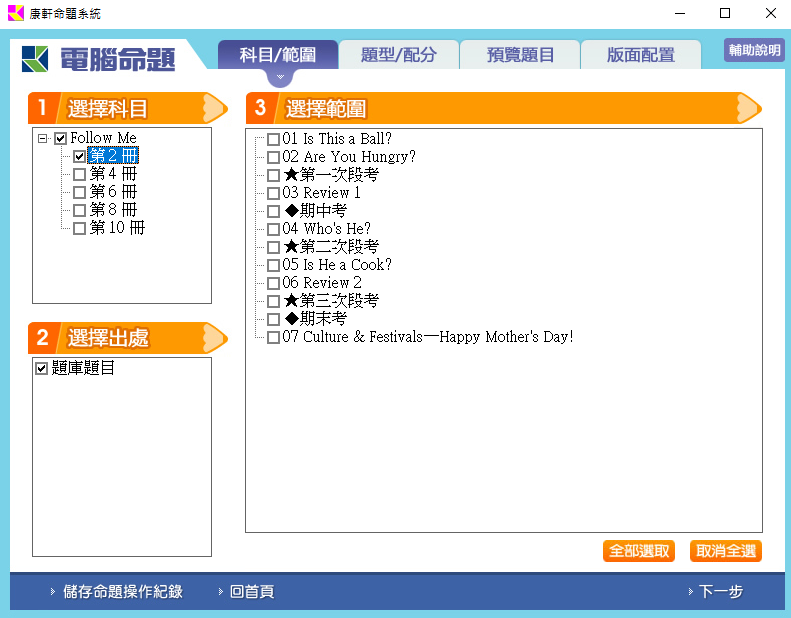The width and height of the screenshot is (791, 618).
Task: Open the 題型/配分 tab
Action: click(x=399, y=54)
